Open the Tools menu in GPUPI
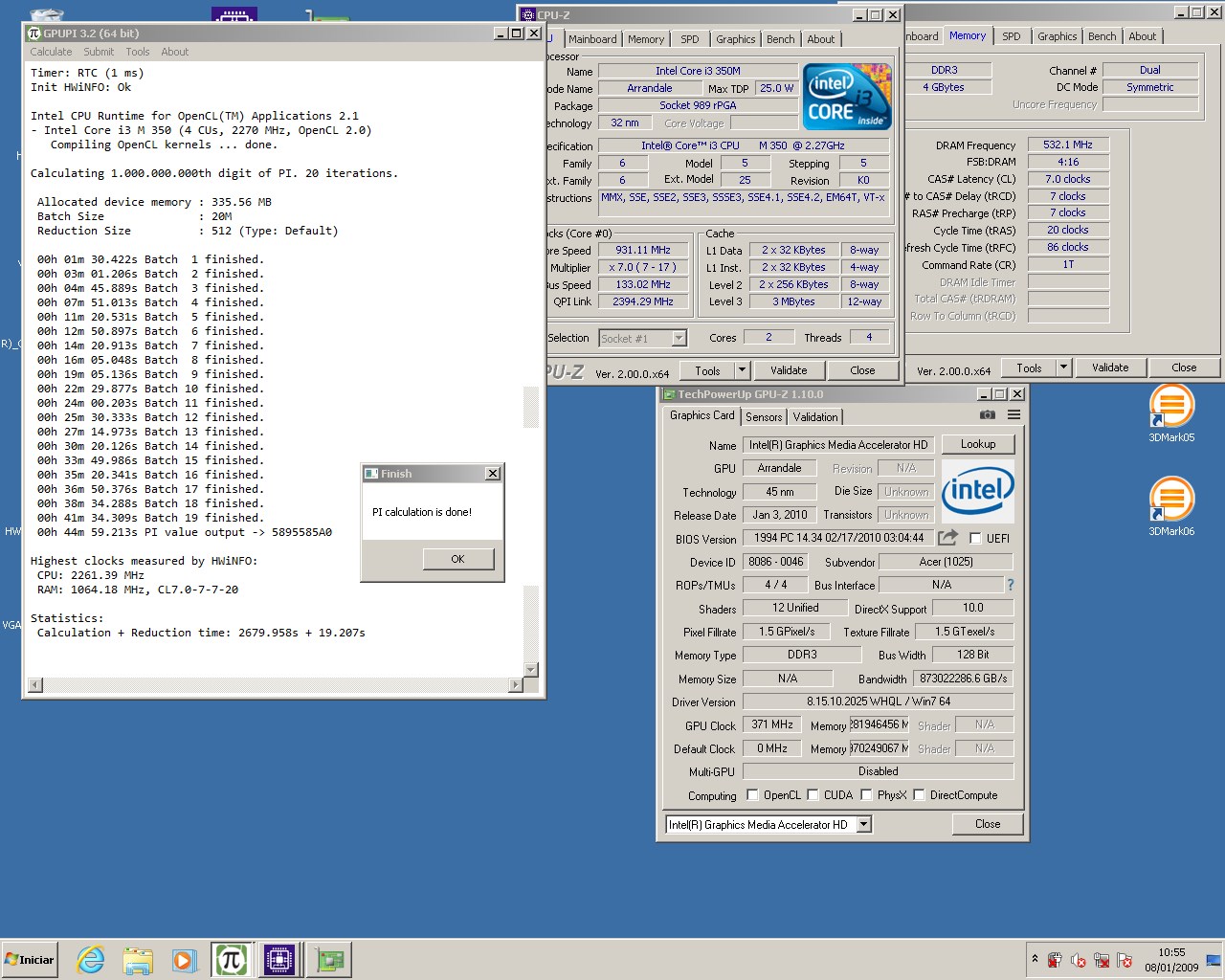This screenshot has width=1225, height=980. pos(138,52)
